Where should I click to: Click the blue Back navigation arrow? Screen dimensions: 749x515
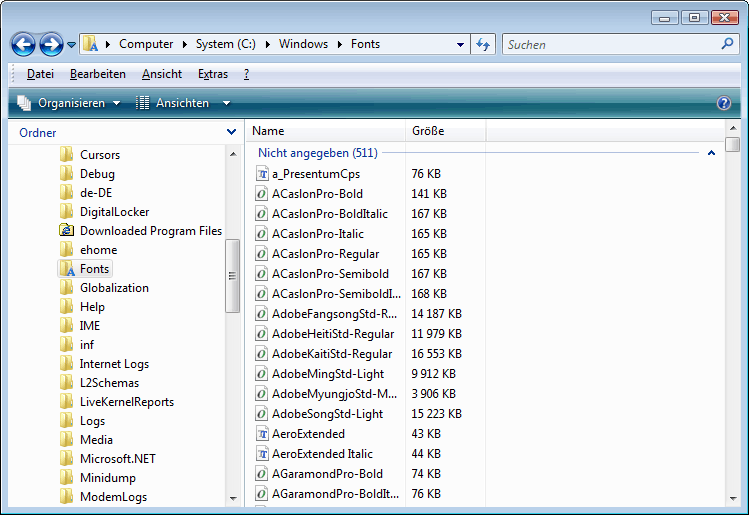pos(24,44)
